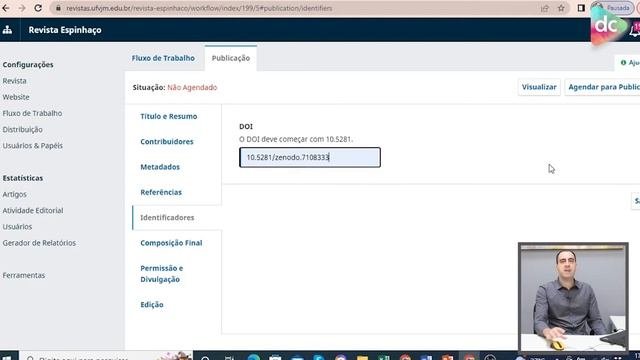
Task: Click the Configurações sidebar heading
Action: [28, 64]
